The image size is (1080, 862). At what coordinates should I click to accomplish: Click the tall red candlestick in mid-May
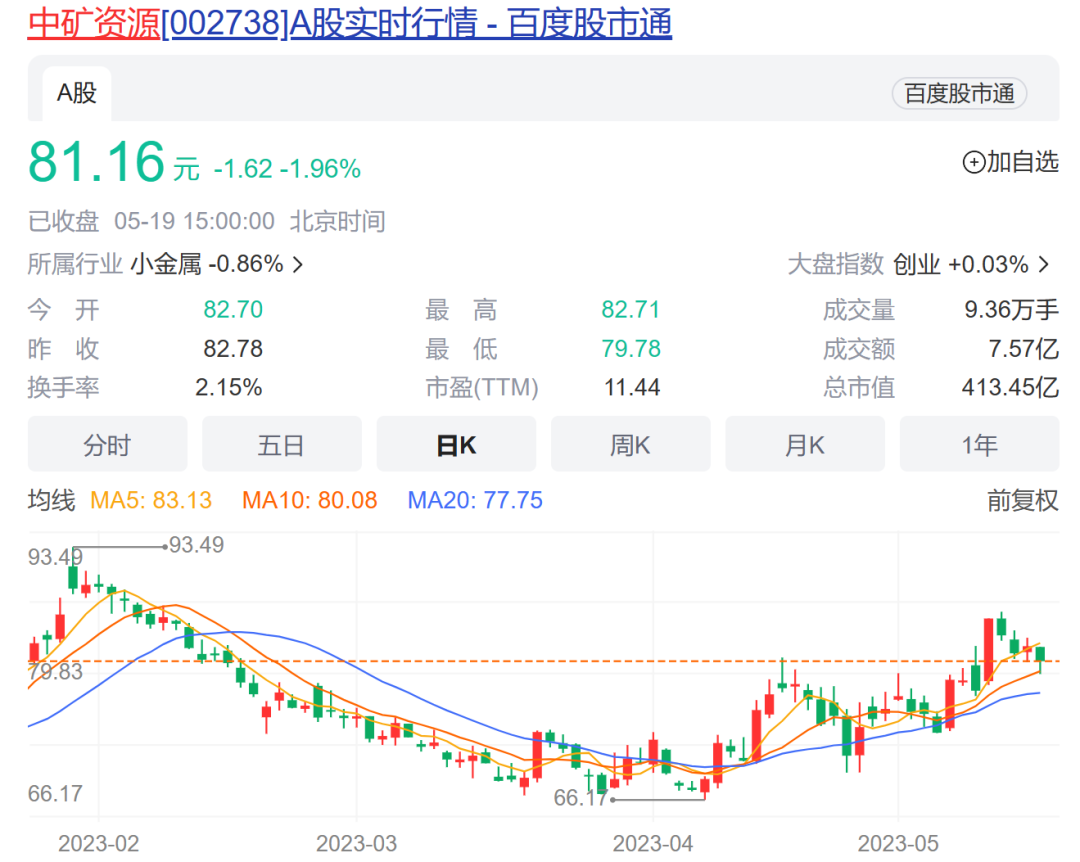click(x=988, y=650)
